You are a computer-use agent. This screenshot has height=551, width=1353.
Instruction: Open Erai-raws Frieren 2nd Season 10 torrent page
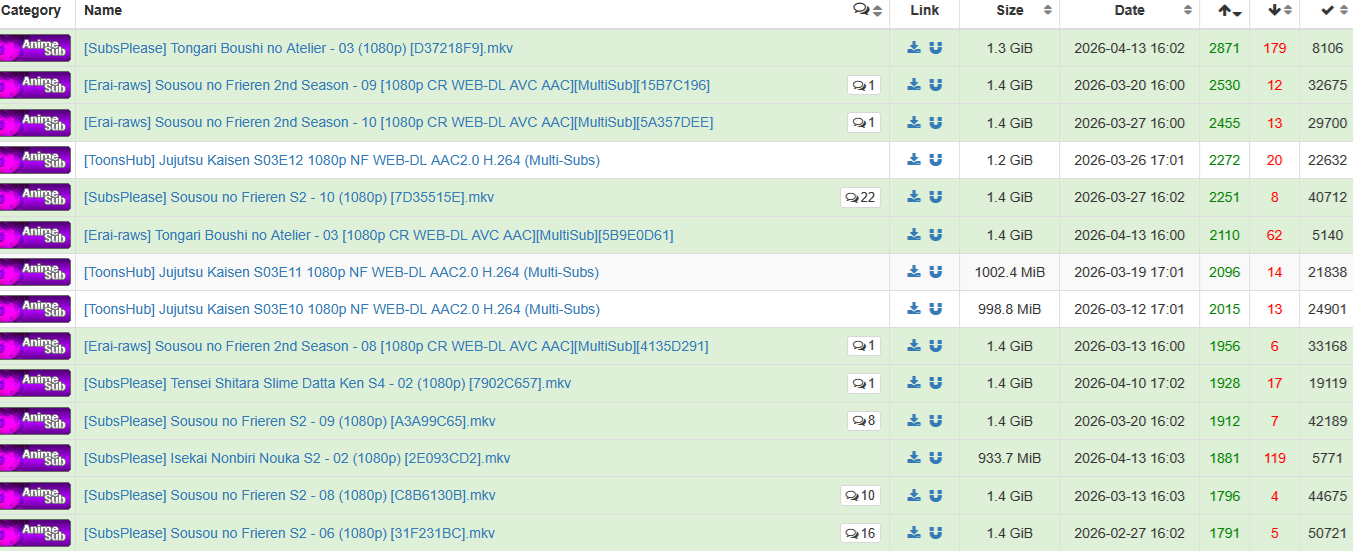pos(399,123)
